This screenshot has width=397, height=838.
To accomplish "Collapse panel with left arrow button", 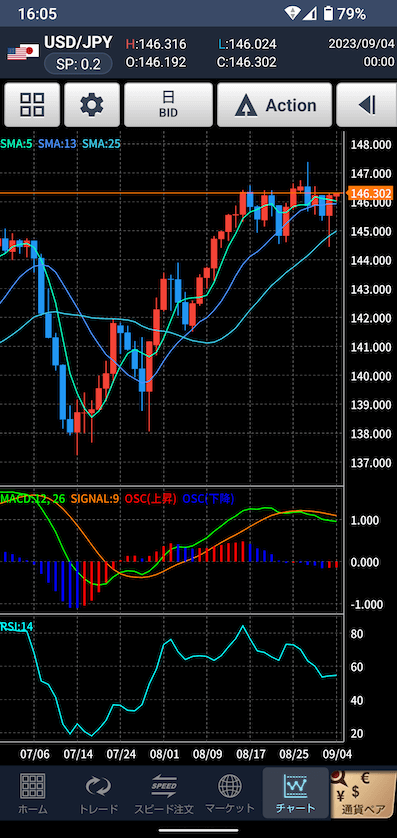I will [x=367, y=105].
